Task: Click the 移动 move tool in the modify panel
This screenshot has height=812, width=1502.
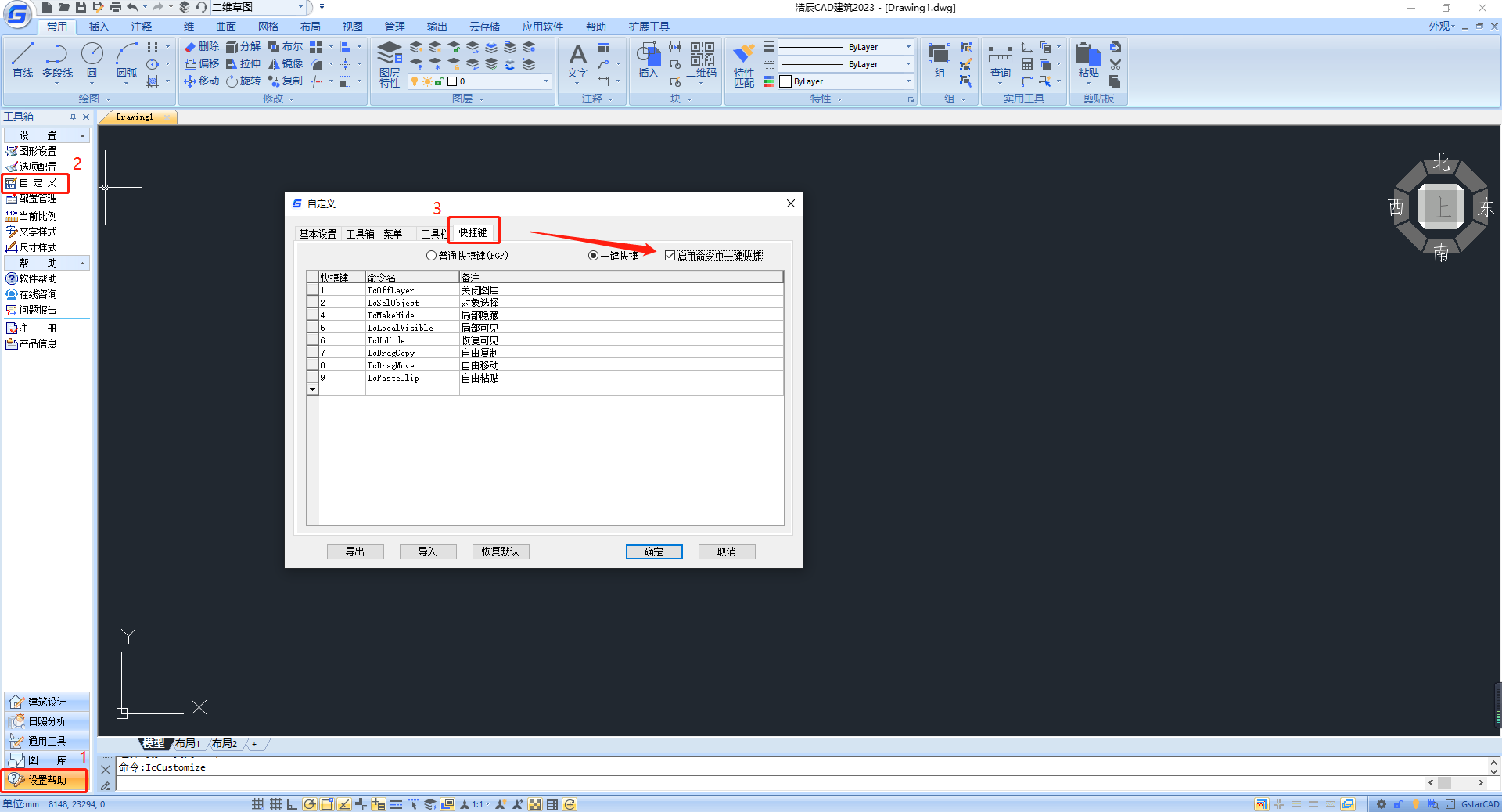Action: 201,81
